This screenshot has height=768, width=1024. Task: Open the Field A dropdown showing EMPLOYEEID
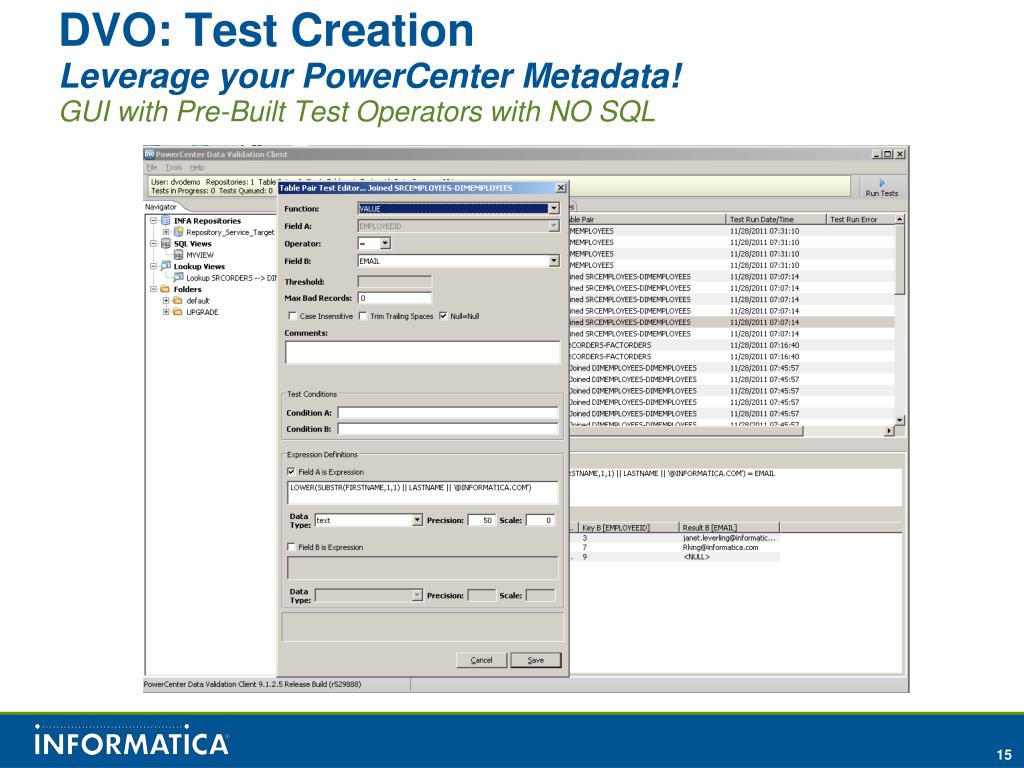(x=554, y=226)
